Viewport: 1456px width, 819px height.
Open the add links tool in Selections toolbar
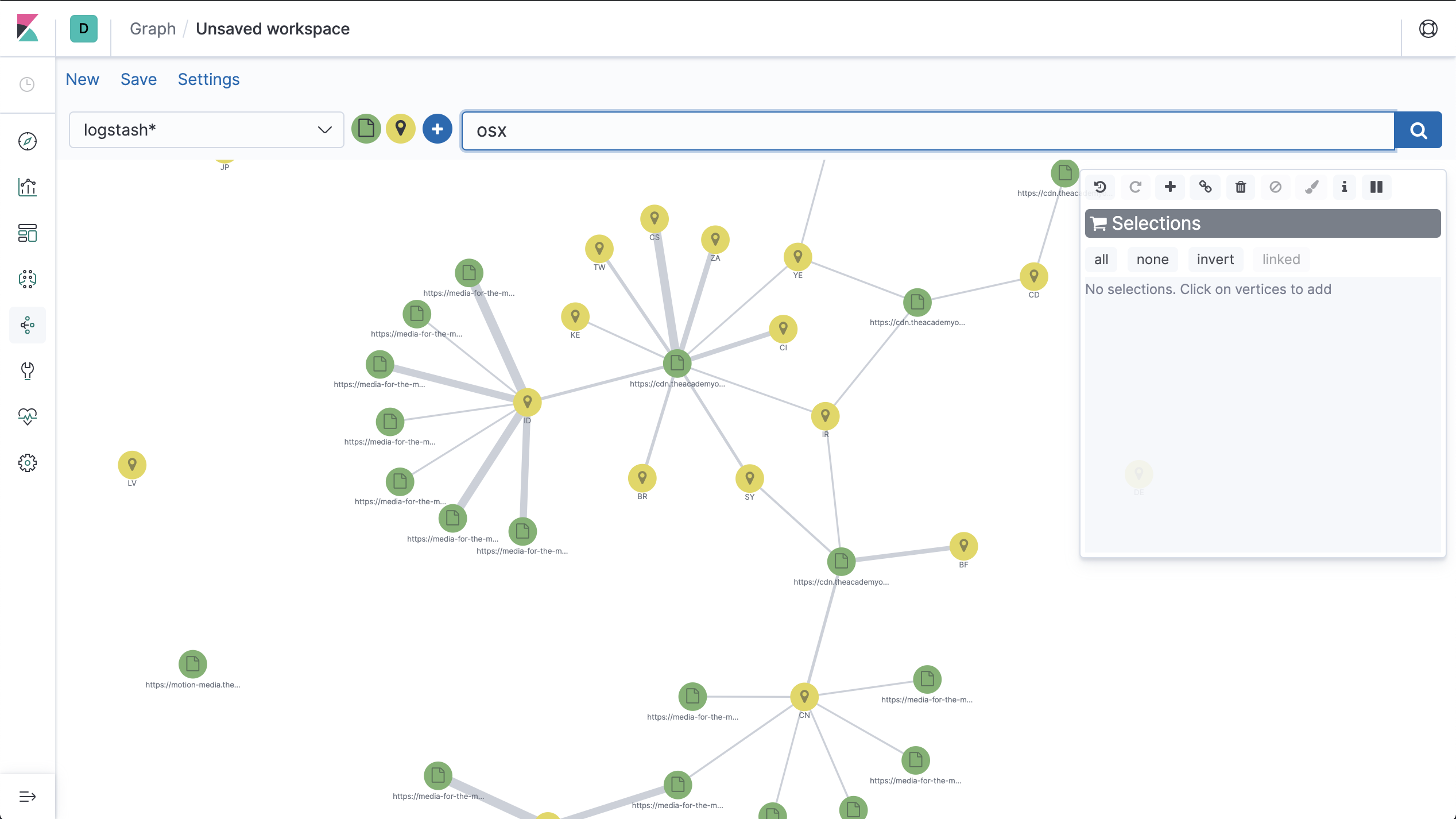tap(1205, 187)
